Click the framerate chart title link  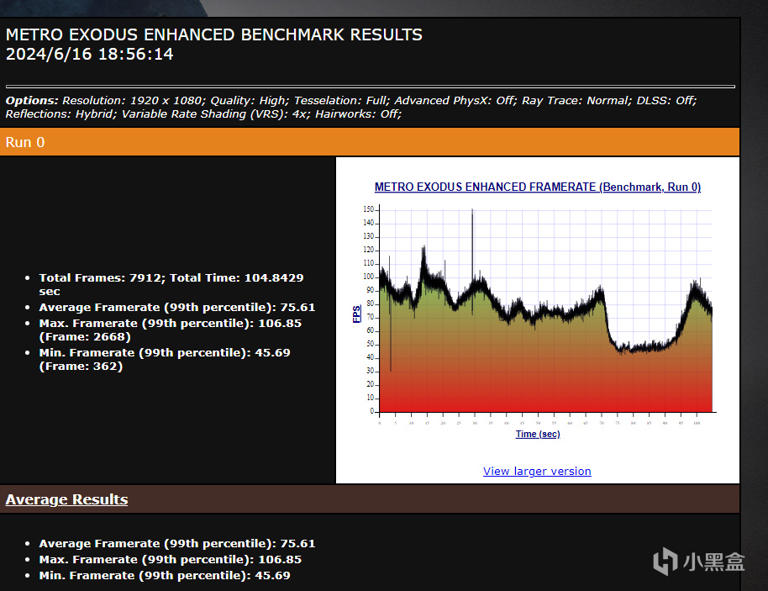(x=537, y=187)
